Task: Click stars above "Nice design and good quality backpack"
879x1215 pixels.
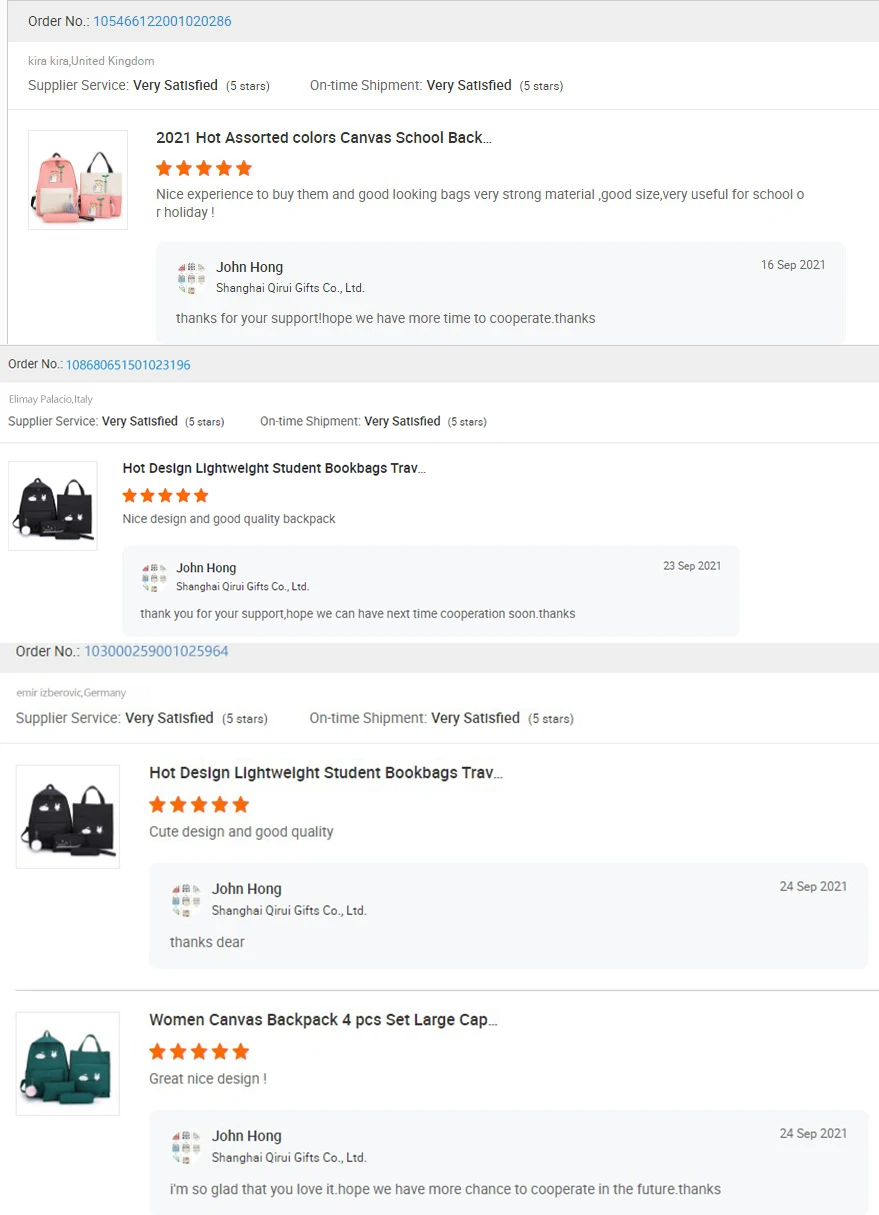Action: [165, 495]
